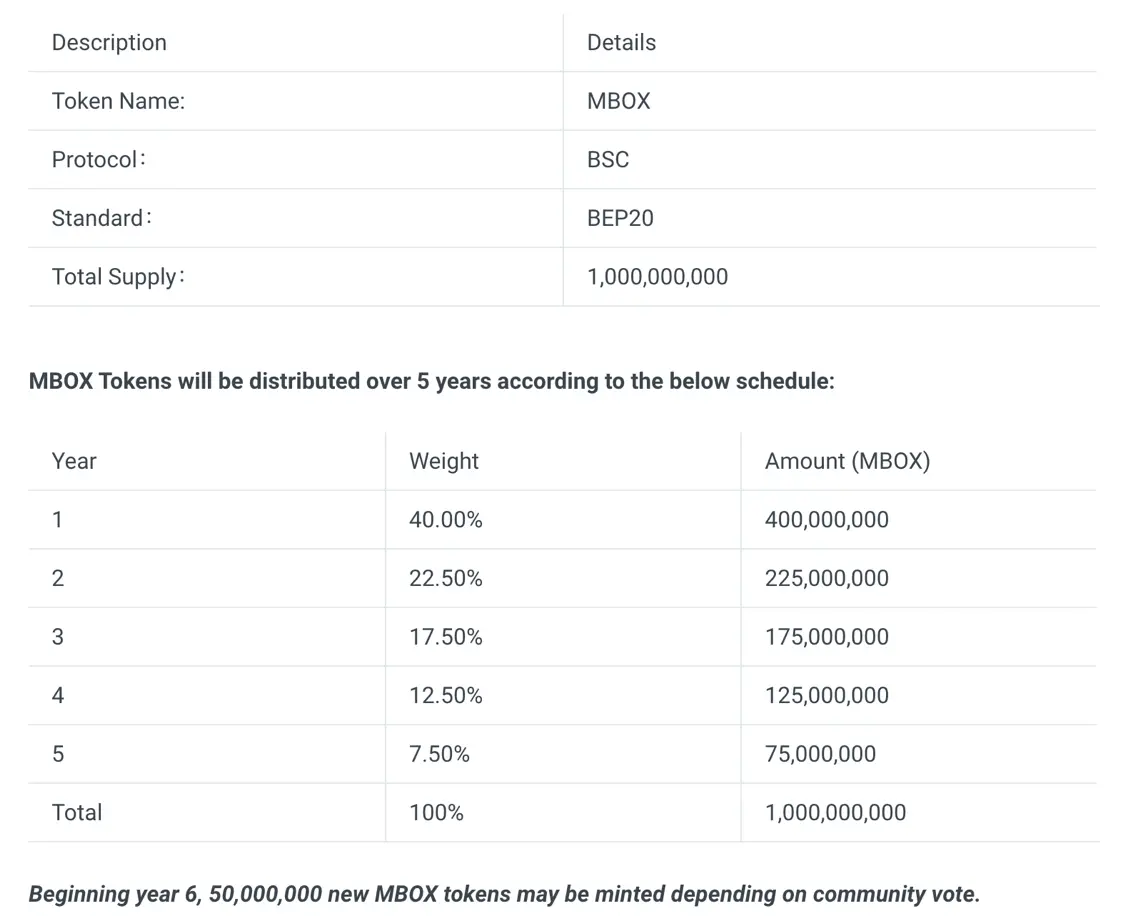The image size is (1121, 919).
Task: Click the BEP20 standard value
Action: pos(620,218)
